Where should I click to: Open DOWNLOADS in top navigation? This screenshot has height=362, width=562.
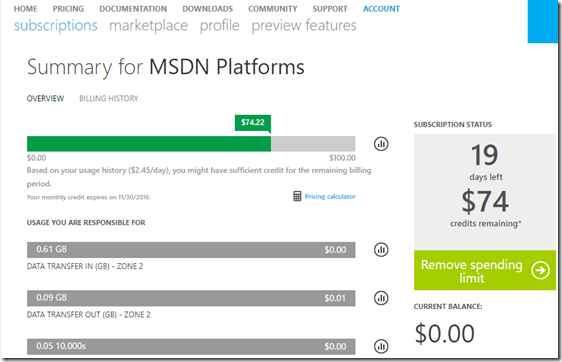click(208, 9)
